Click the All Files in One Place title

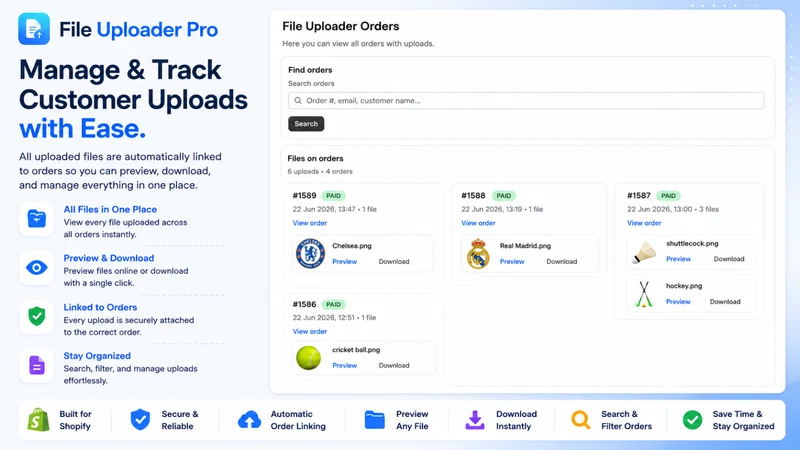coord(110,209)
